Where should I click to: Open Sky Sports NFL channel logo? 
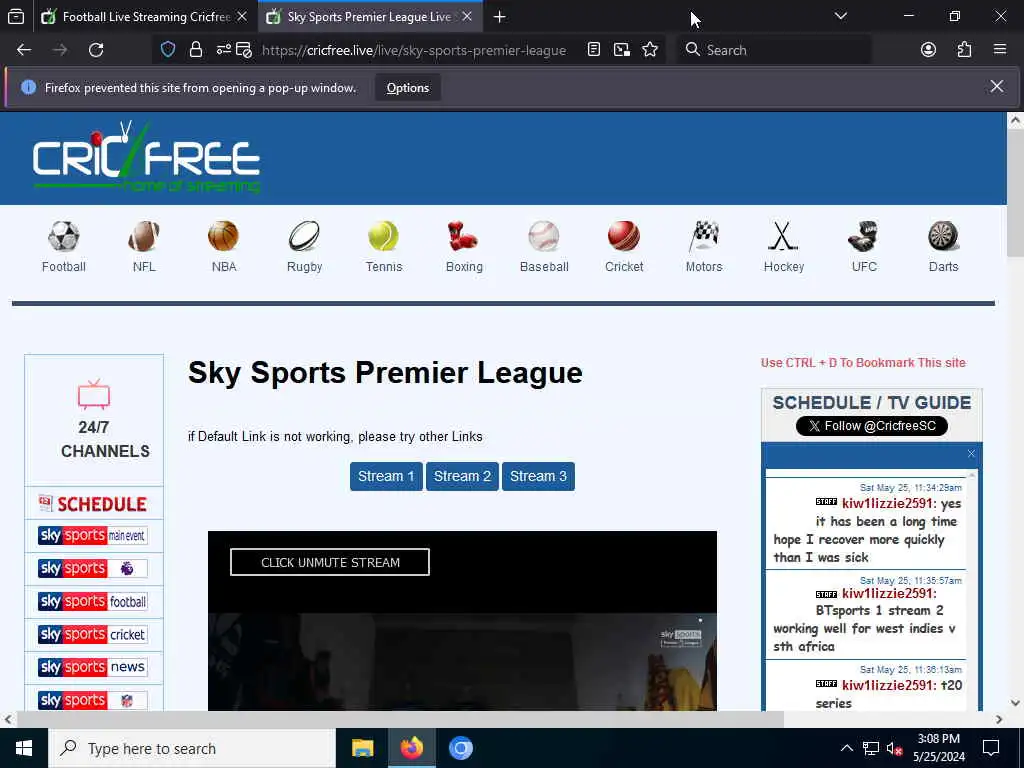coord(93,700)
